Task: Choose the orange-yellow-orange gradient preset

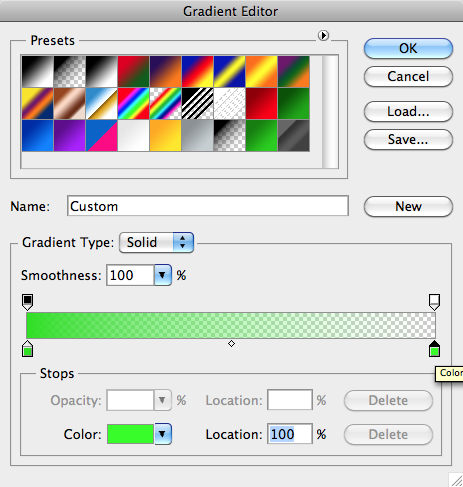Action: (x=261, y=71)
